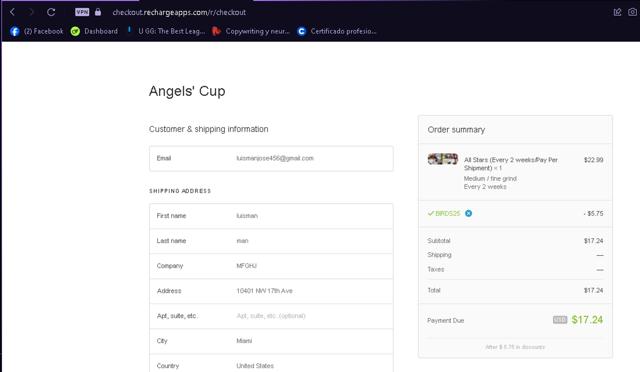Click the Address field
640x372 pixels.
(271, 291)
